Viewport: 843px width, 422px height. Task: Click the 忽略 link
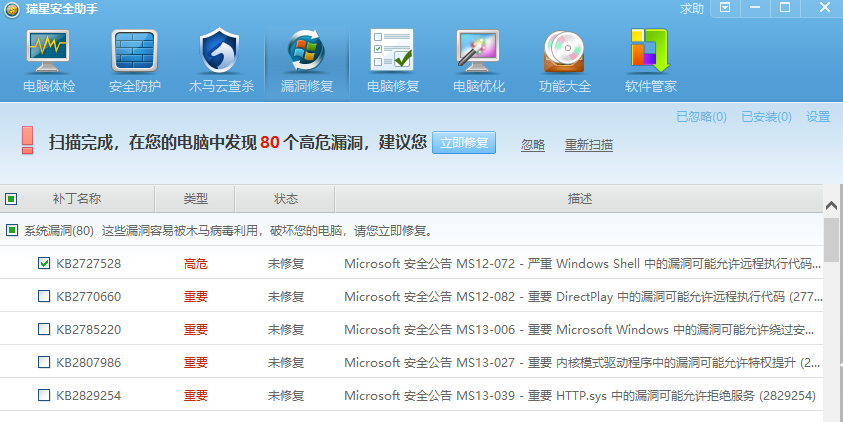533,145
